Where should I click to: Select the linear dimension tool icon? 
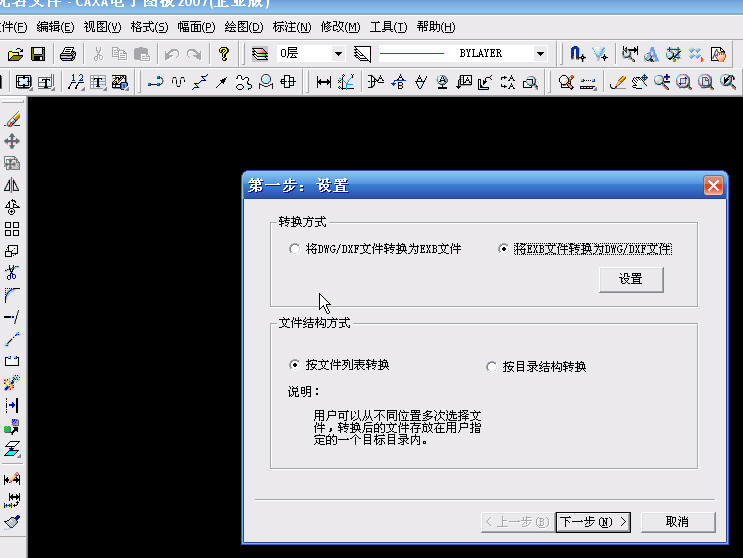pyautogui.click(x=324, y=82)
